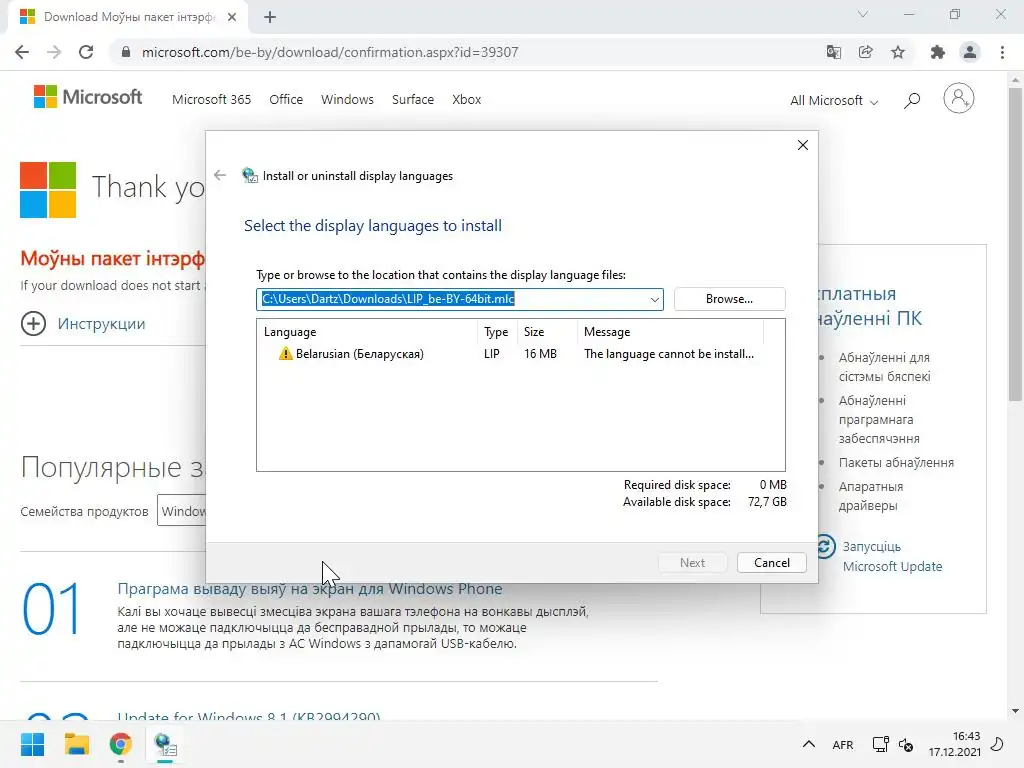Share this page icon in address bar
1024x768 pixels.
[866, 52]
